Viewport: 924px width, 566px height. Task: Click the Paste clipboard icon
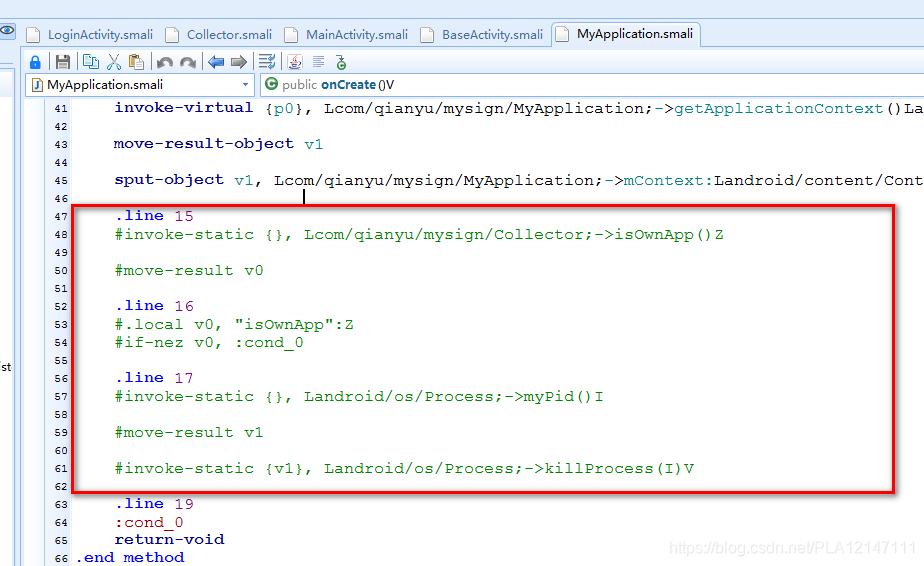pos(136,62)
